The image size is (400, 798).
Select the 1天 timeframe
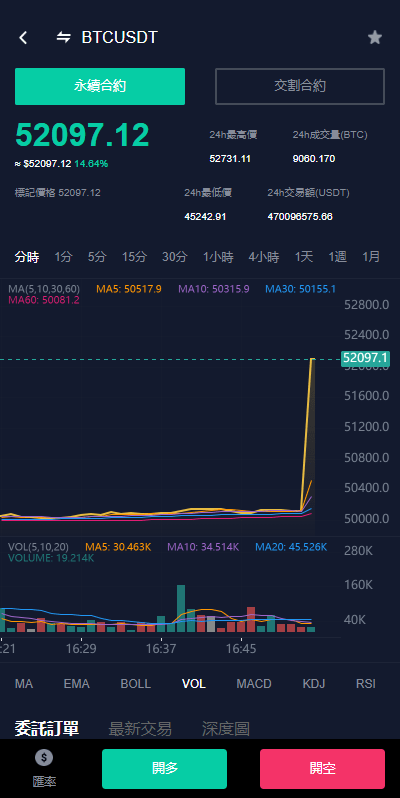coord(304,257)
